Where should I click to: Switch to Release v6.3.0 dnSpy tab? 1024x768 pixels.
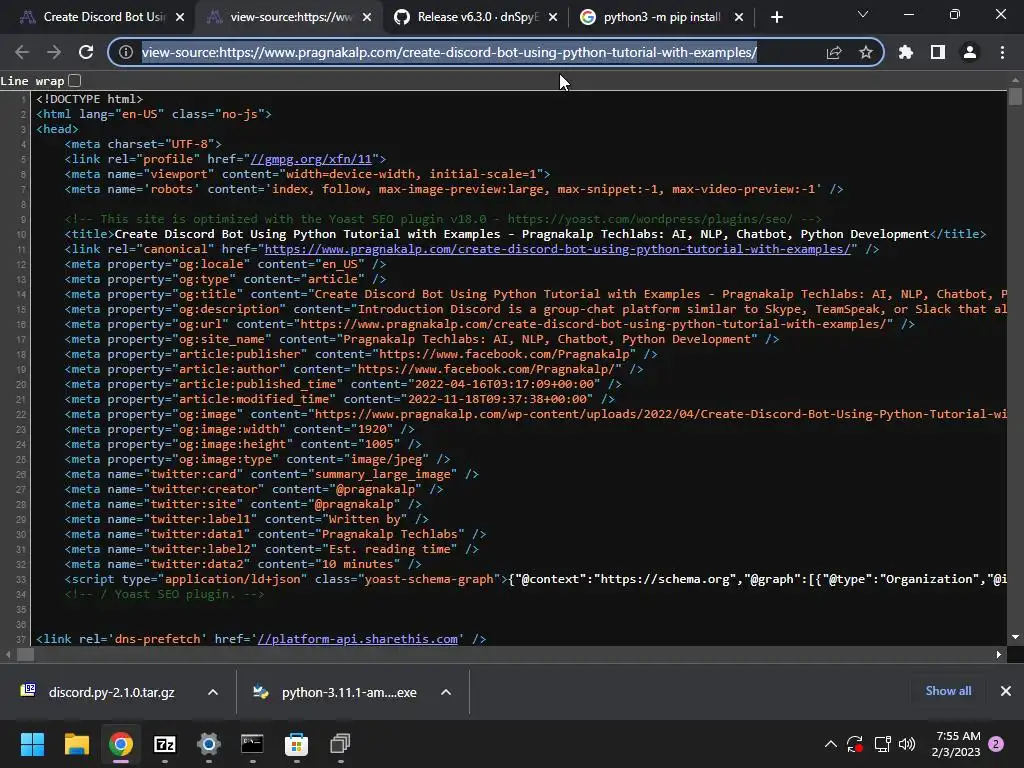[475, 18]
